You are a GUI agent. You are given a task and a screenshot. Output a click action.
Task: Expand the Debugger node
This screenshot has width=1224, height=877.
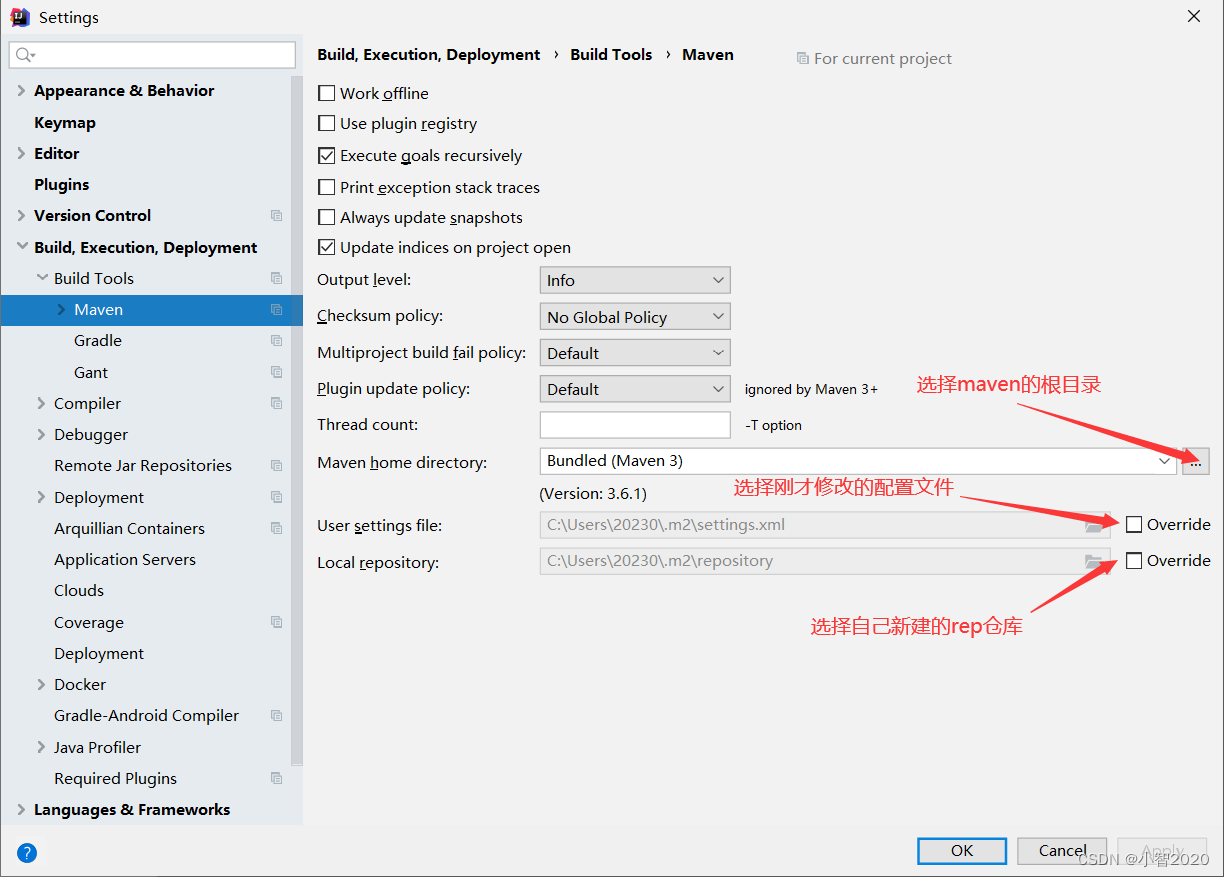click(x=41, y=434)
